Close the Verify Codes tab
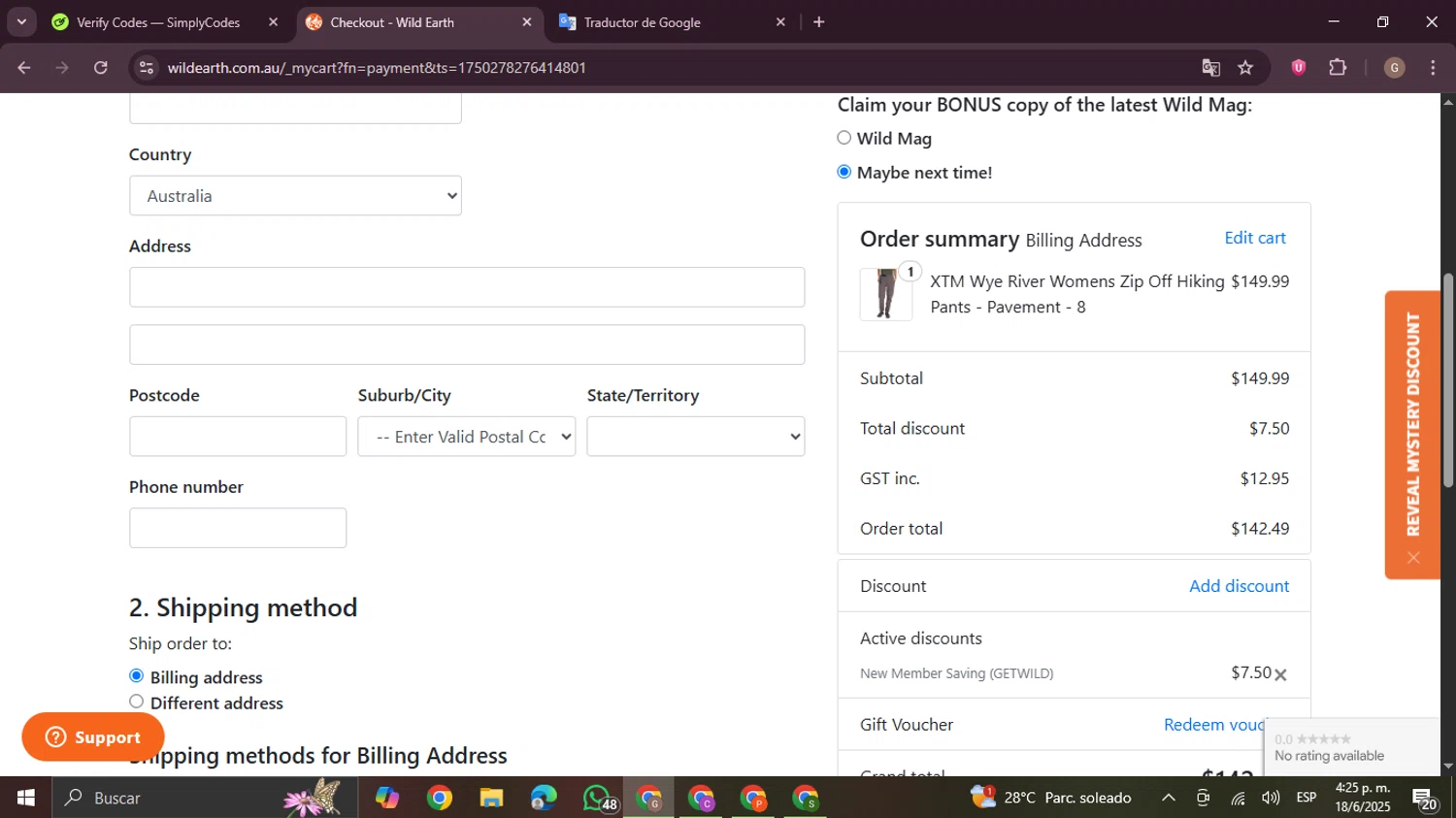The width and height of the screenshot is (1456, 818). (273, 22)
